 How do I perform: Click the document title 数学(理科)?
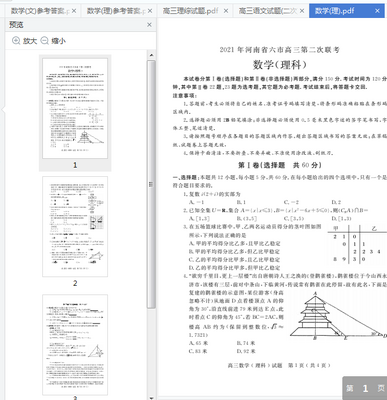(x=280, y=64)
